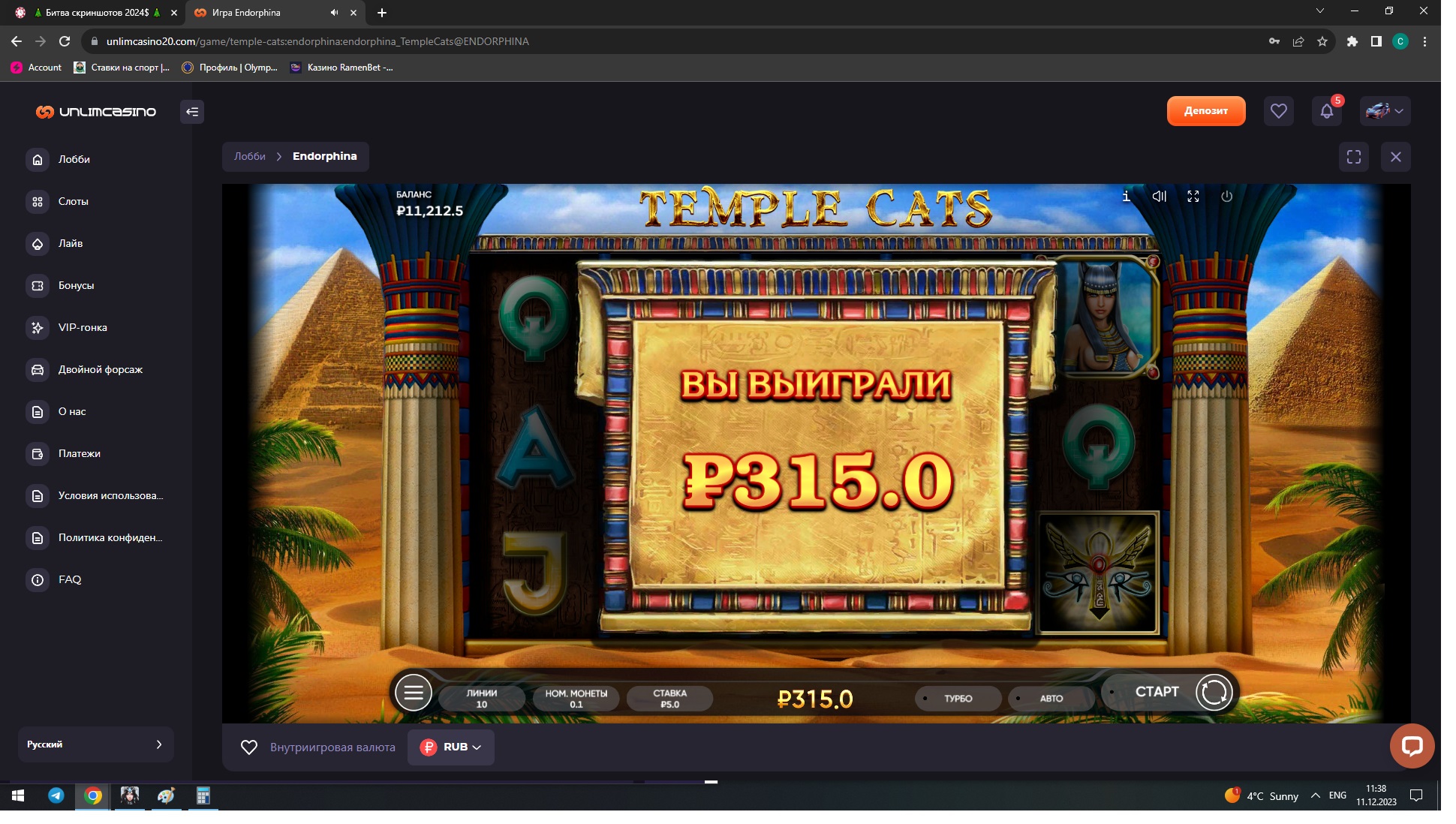Open favorites heart in top header
The width and height of the screenshot is (1456, 824).
(1278, 112)
